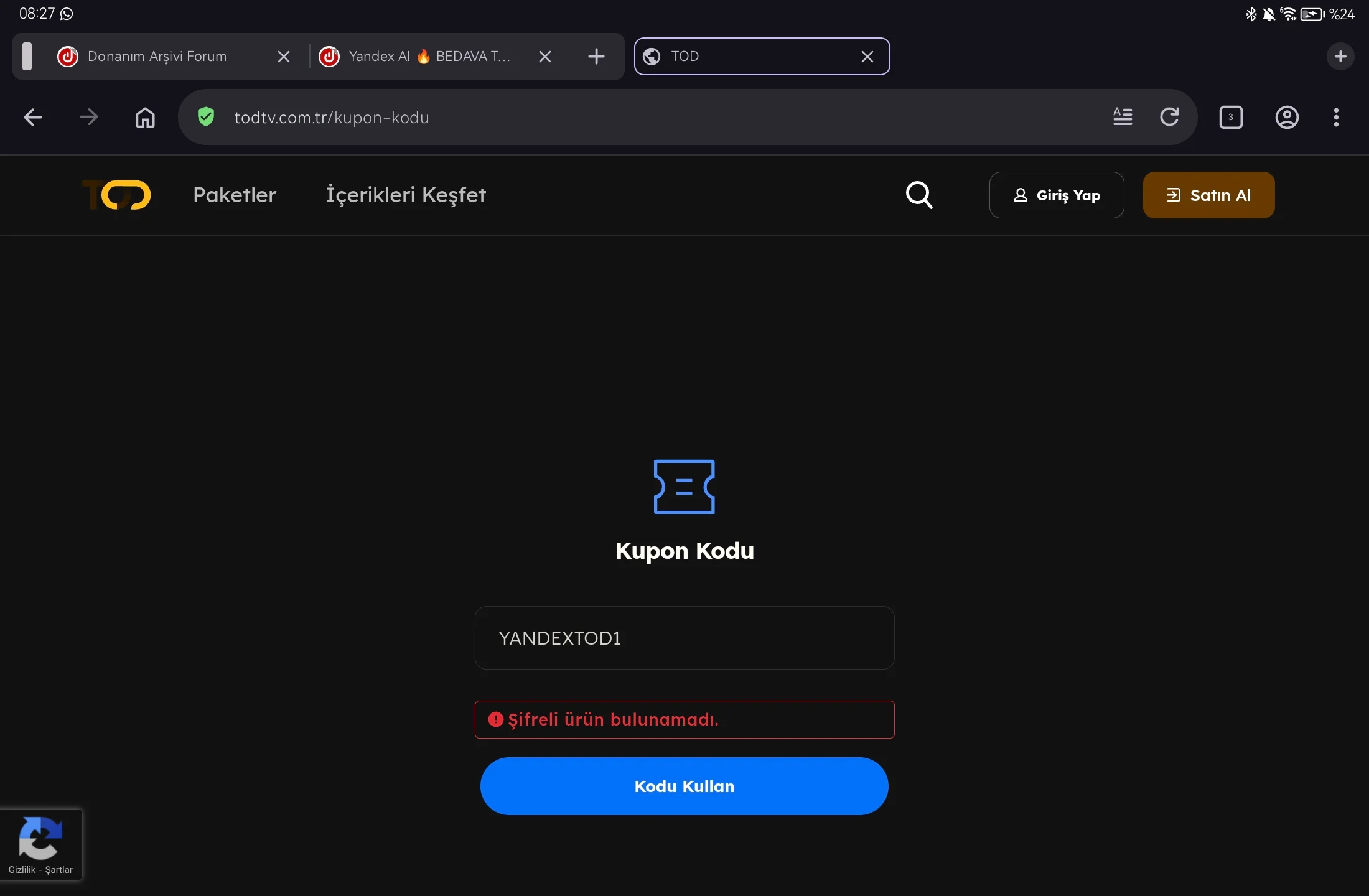Switch to Donanım Arşivi Forum tab
The image size is (1369, 896).
tap(157, 57)
